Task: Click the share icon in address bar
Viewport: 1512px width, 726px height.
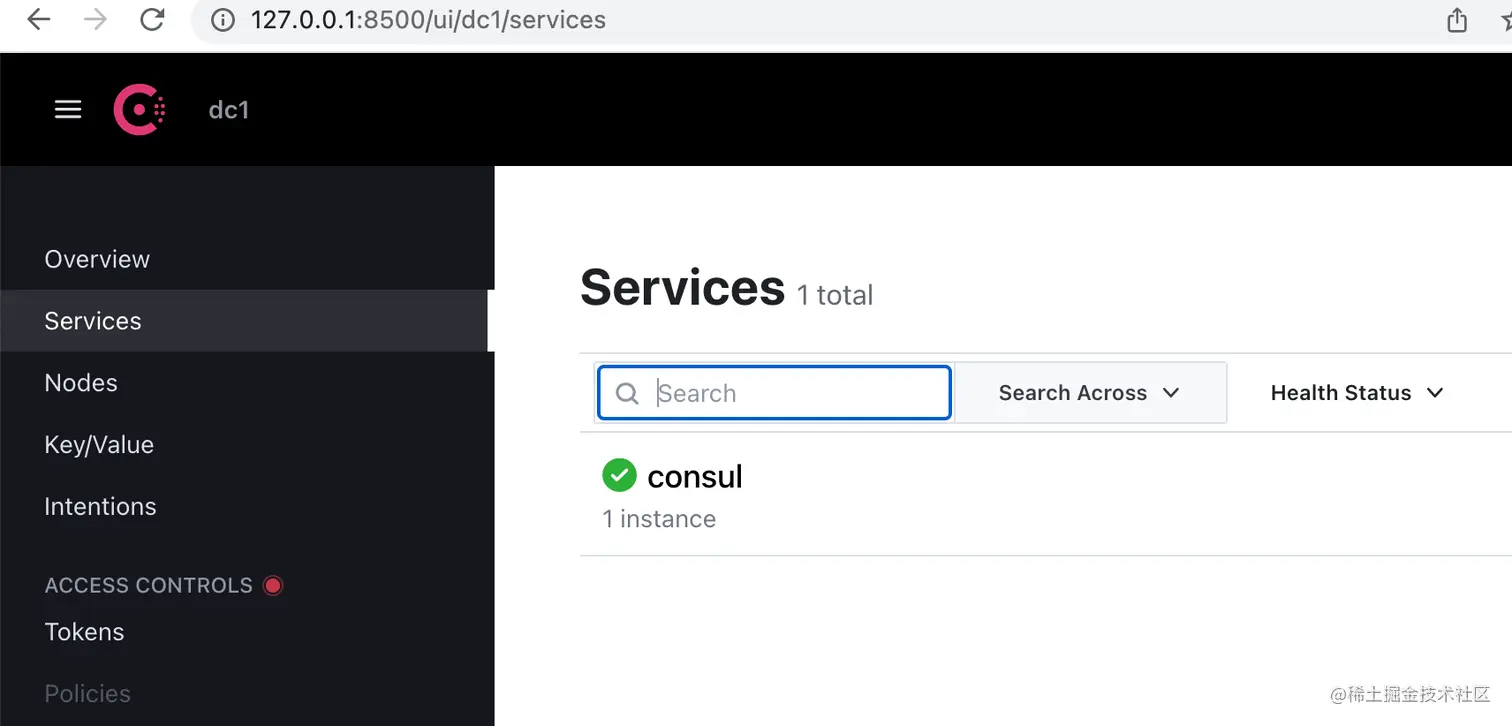Action: tap(1457, 20)
